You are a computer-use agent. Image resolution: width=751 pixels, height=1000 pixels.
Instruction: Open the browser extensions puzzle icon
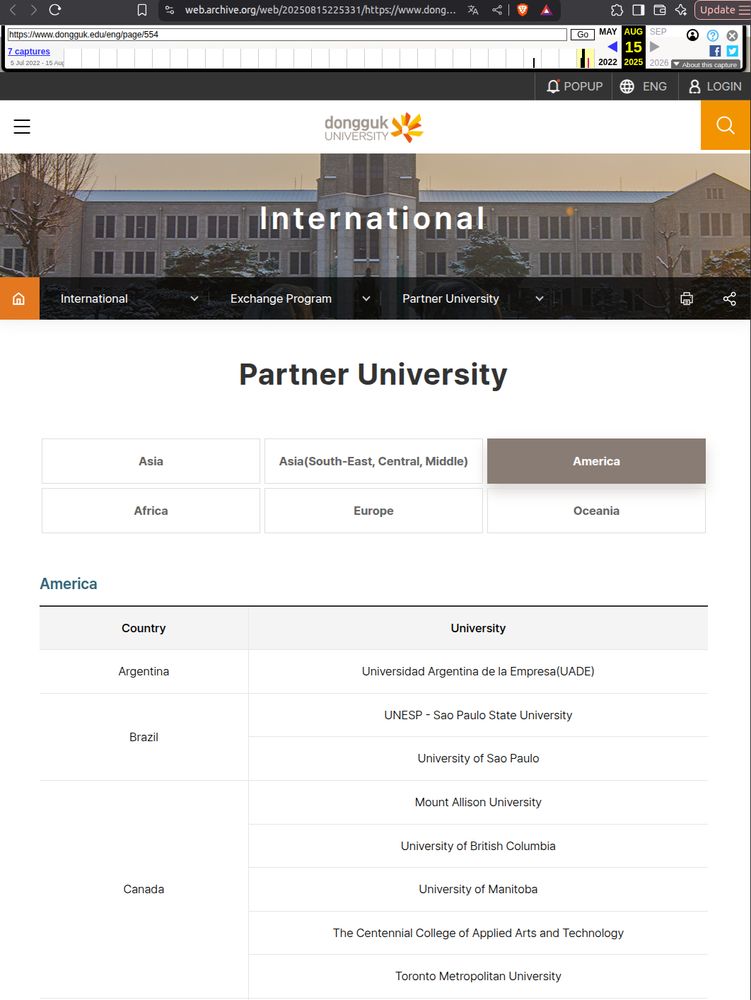[616, 10]
